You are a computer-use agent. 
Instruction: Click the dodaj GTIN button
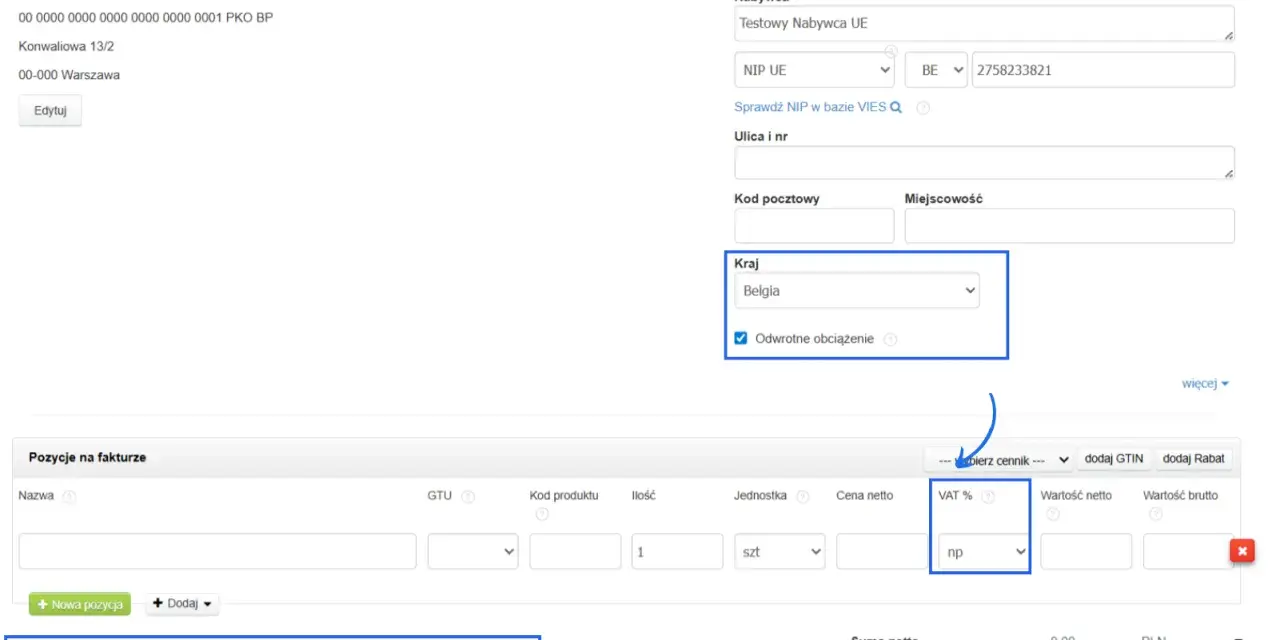click(1115, 459)
